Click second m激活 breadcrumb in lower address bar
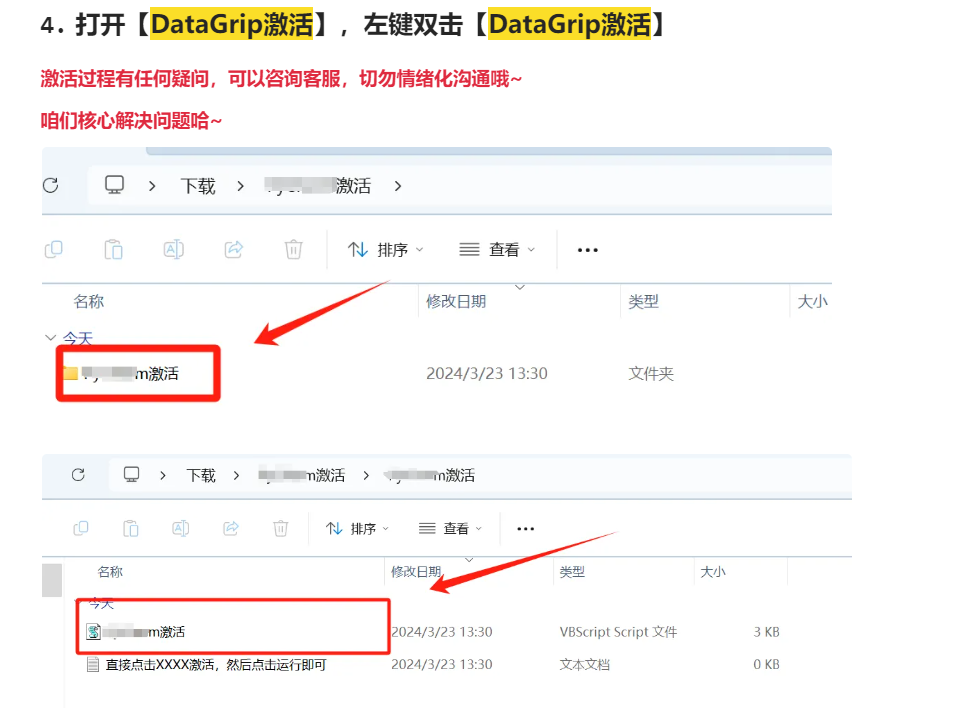The width and height of the screenshot is (974, 716). [429, 475]
